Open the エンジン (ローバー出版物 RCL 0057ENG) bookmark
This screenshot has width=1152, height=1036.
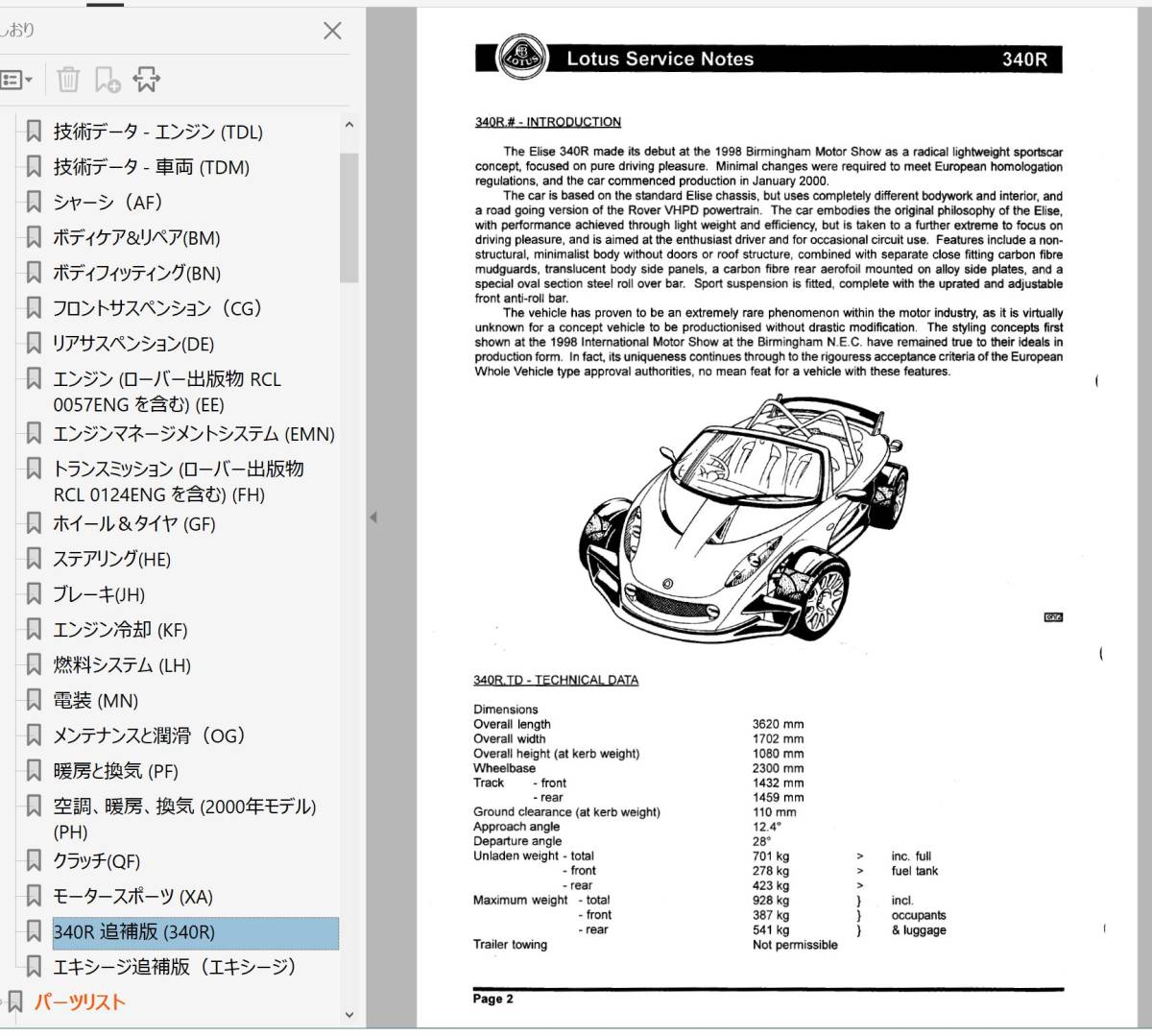(167, 392)
